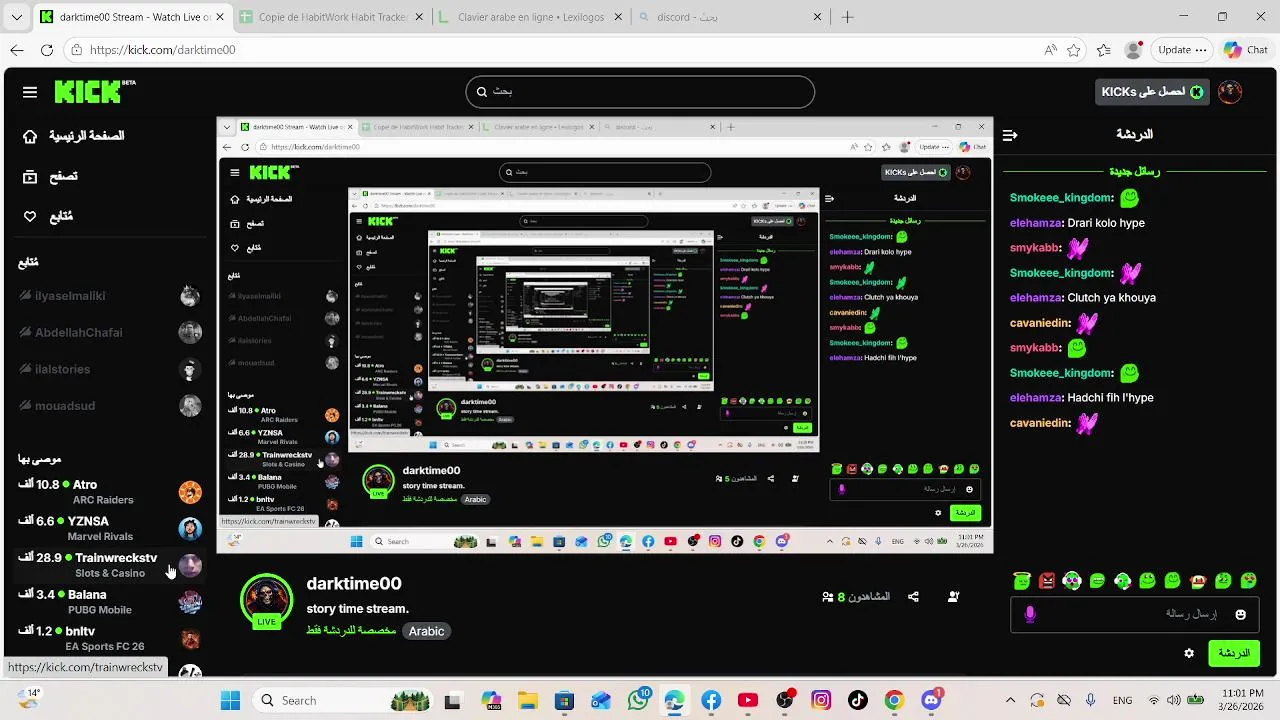This screenshot has width=1280, height=720.
Task: Click the green chat send button
Action: pos(1234,653)
